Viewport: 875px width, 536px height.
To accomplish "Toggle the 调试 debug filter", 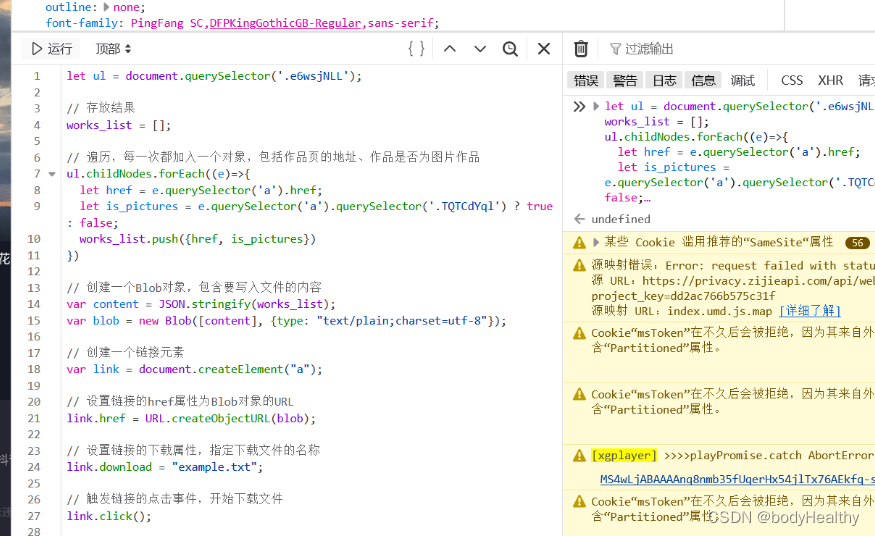I will click(x=743, y=80).
